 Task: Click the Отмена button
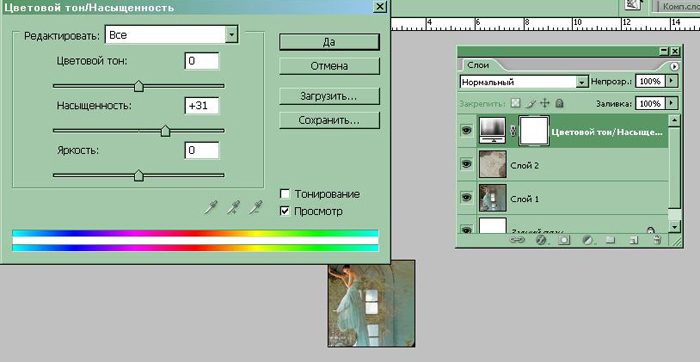(329, 66)
